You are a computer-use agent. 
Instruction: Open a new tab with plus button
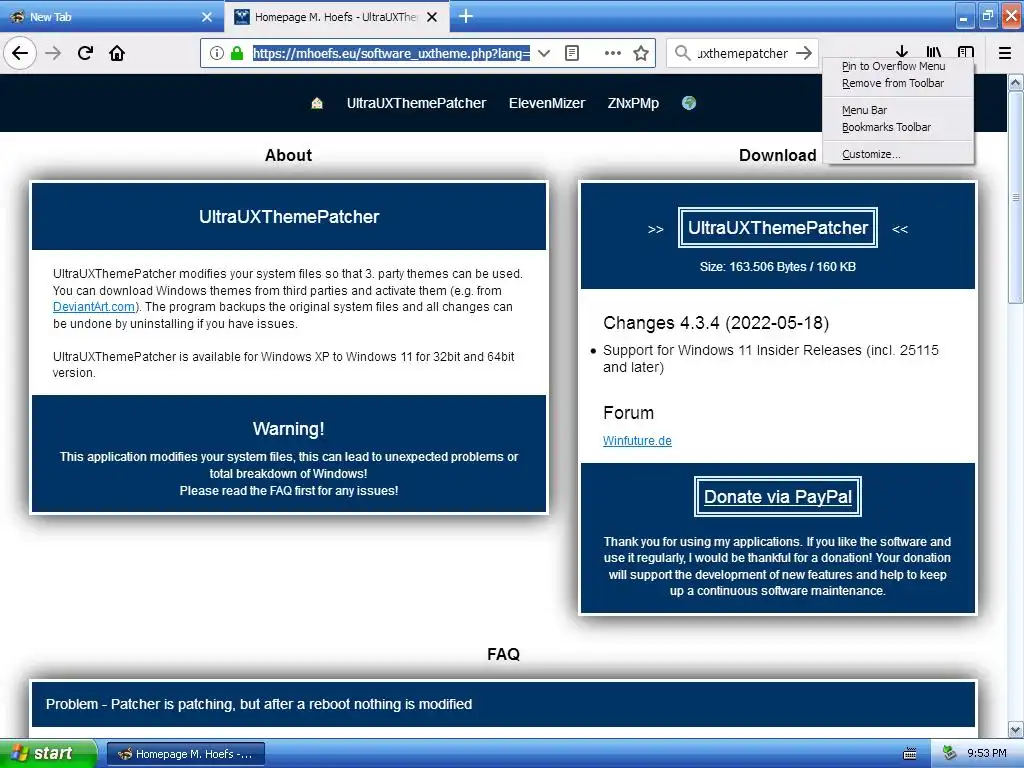tap(466, 16)
